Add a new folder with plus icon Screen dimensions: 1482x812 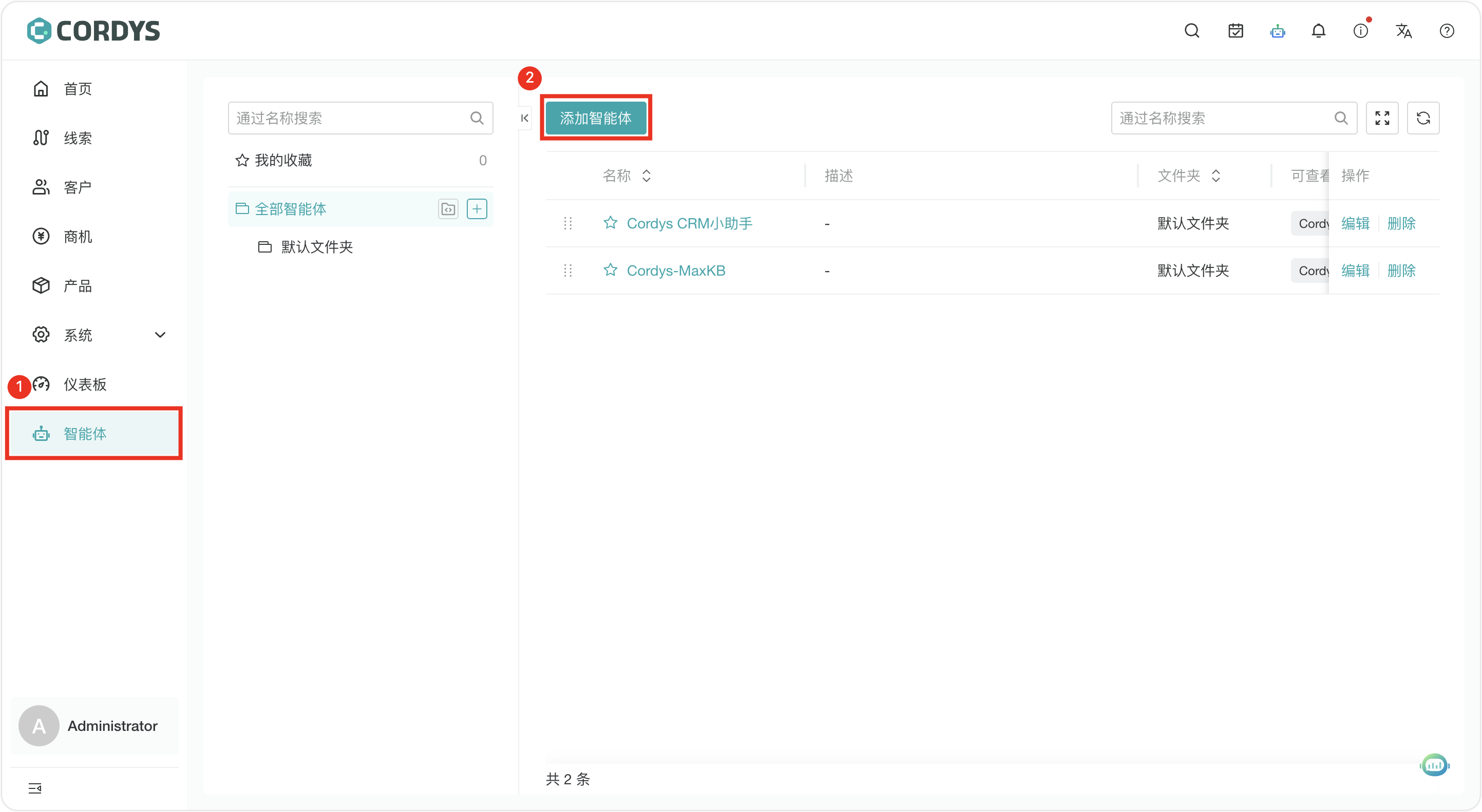[x=477, y=209]
